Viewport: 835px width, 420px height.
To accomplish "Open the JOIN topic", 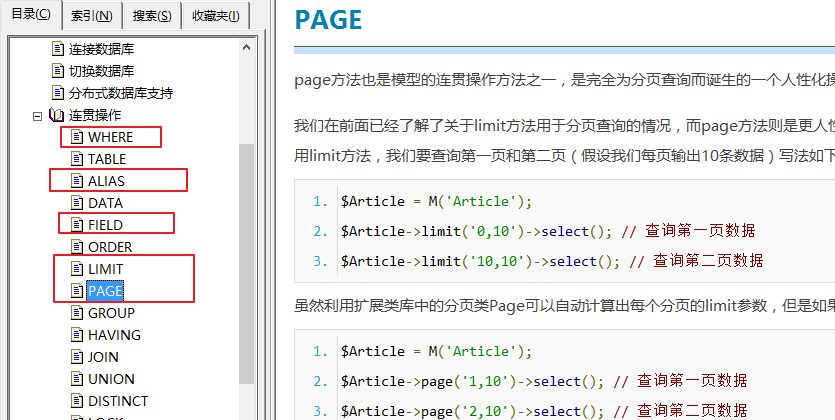I will 103,357.
